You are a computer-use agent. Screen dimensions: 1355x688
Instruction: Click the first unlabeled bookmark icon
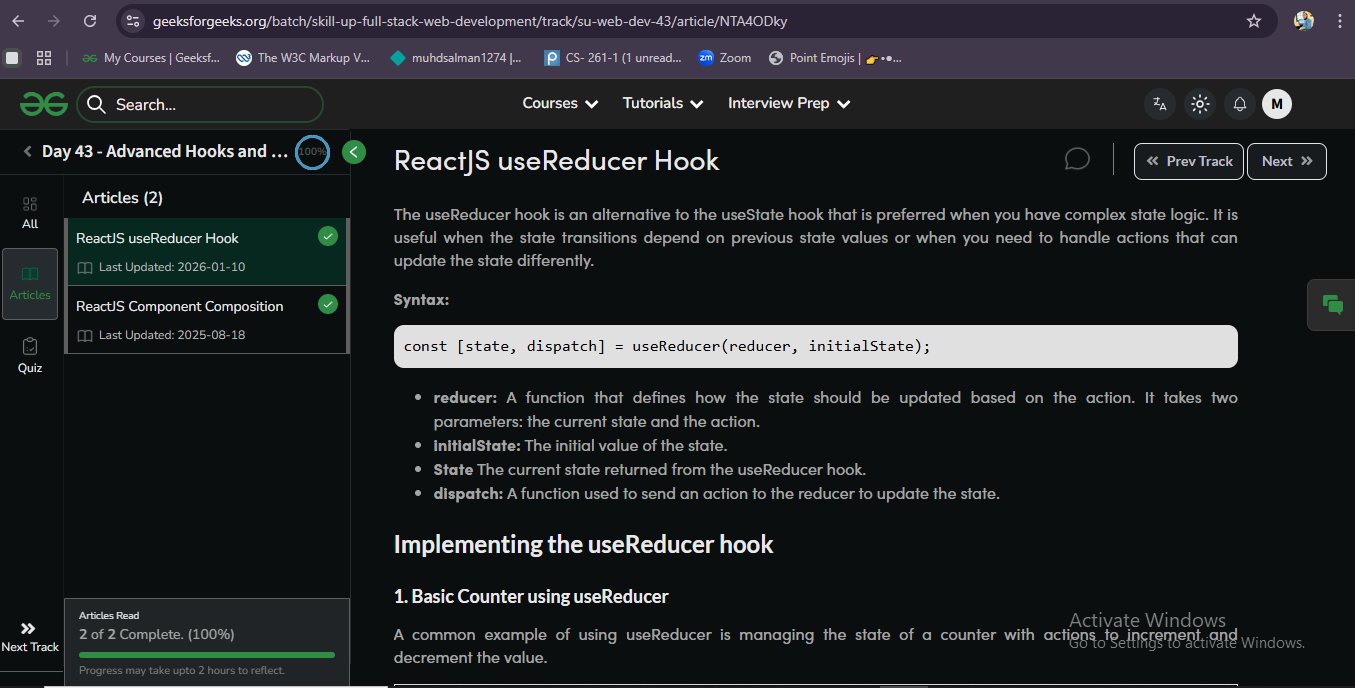pos(12,58)
